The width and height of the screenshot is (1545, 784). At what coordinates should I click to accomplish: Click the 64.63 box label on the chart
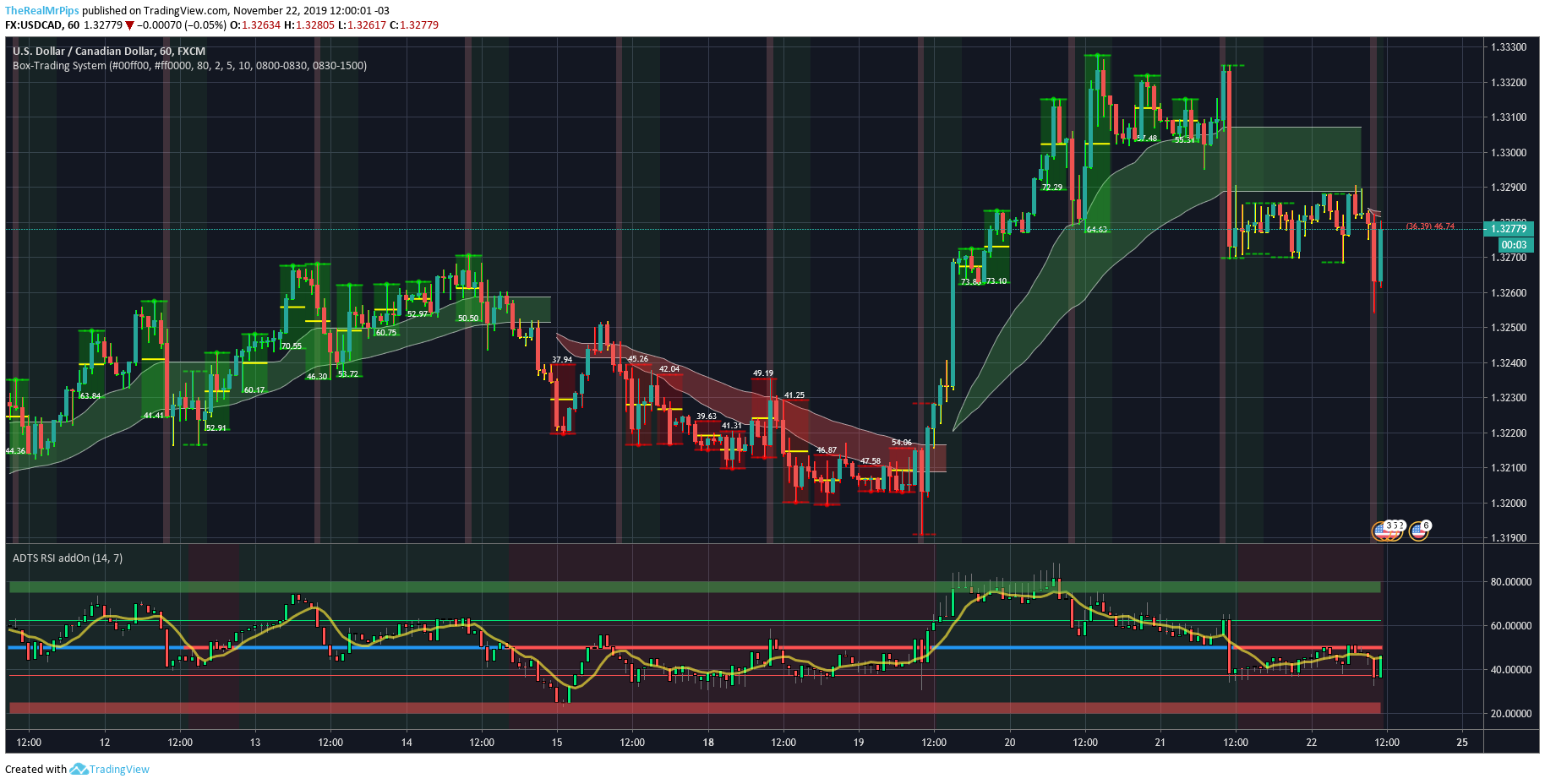[x=1097, y=230]
